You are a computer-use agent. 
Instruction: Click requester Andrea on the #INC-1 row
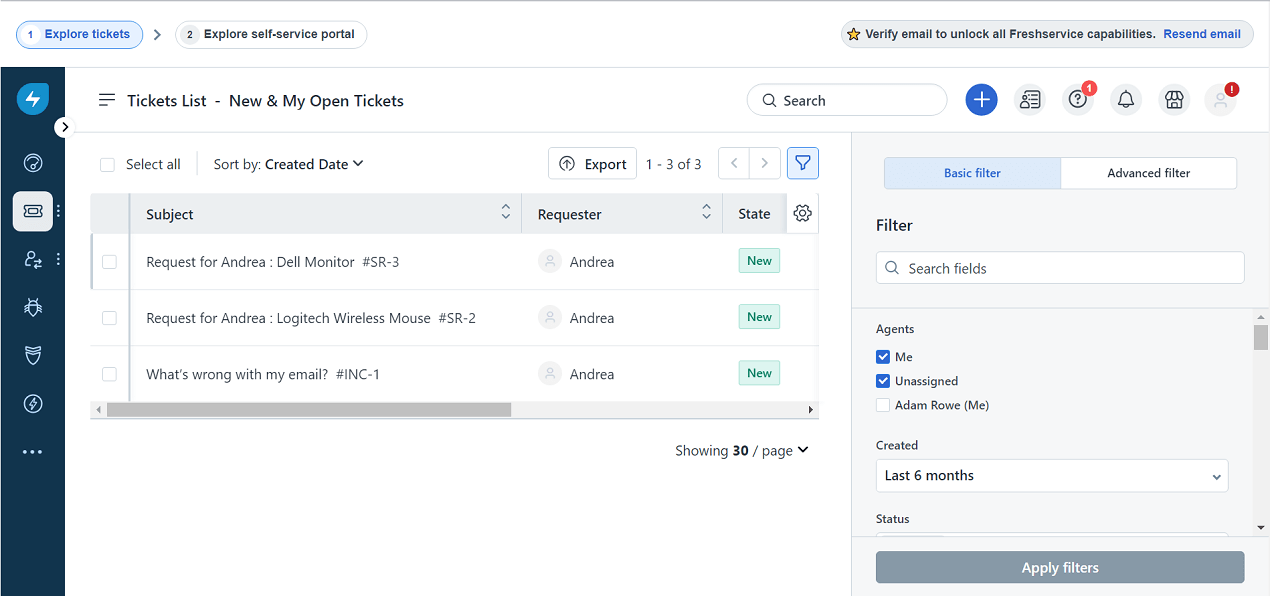(592, 374)
